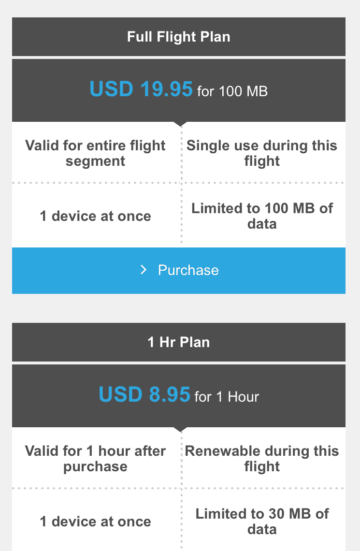The image size is (360, 551).
Task: Click '1 device at once' under Full Flight Plan
Action: coord(95,216)
